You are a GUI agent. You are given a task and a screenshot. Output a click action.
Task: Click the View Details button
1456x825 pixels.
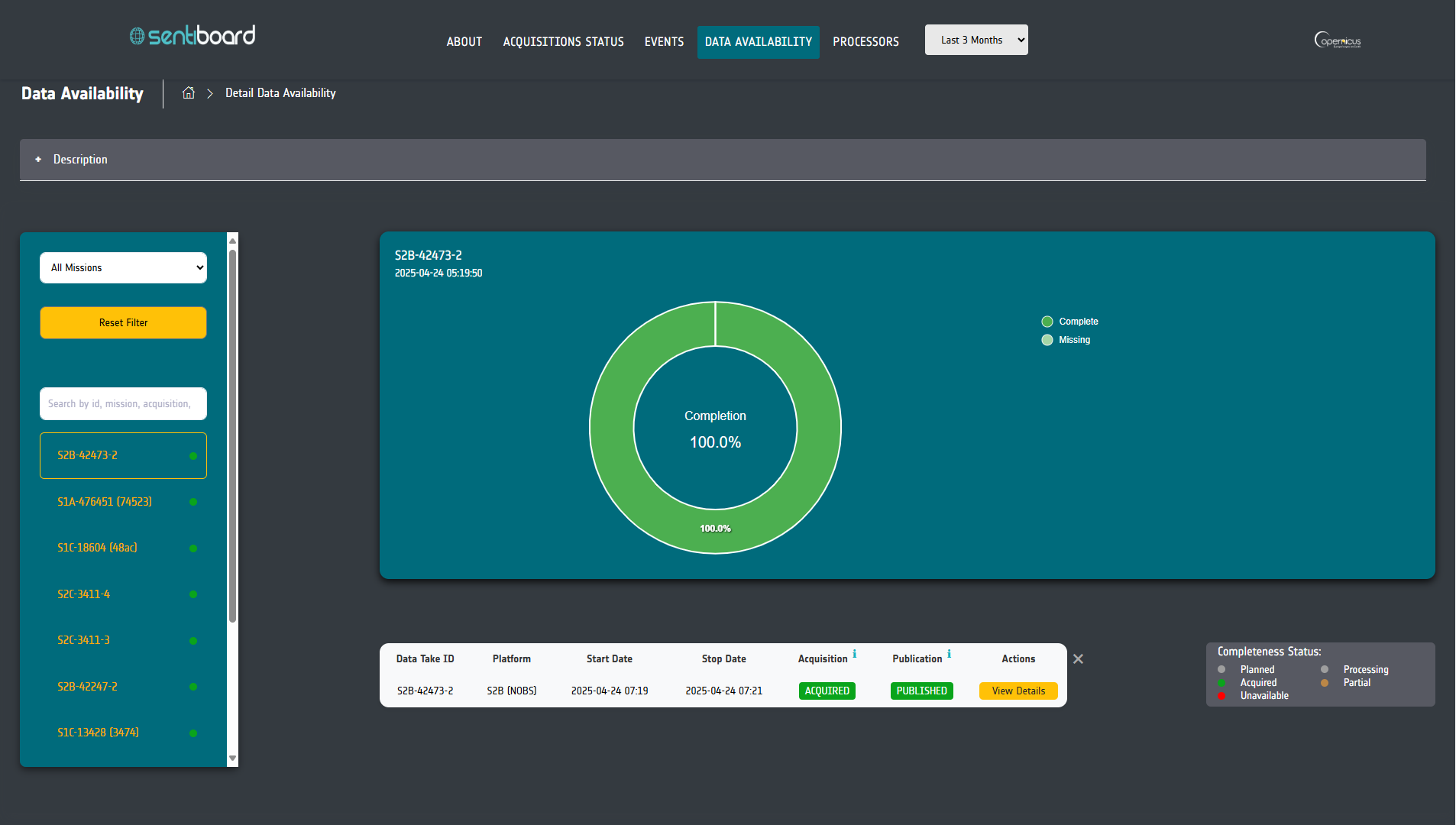pos(1018,691)
